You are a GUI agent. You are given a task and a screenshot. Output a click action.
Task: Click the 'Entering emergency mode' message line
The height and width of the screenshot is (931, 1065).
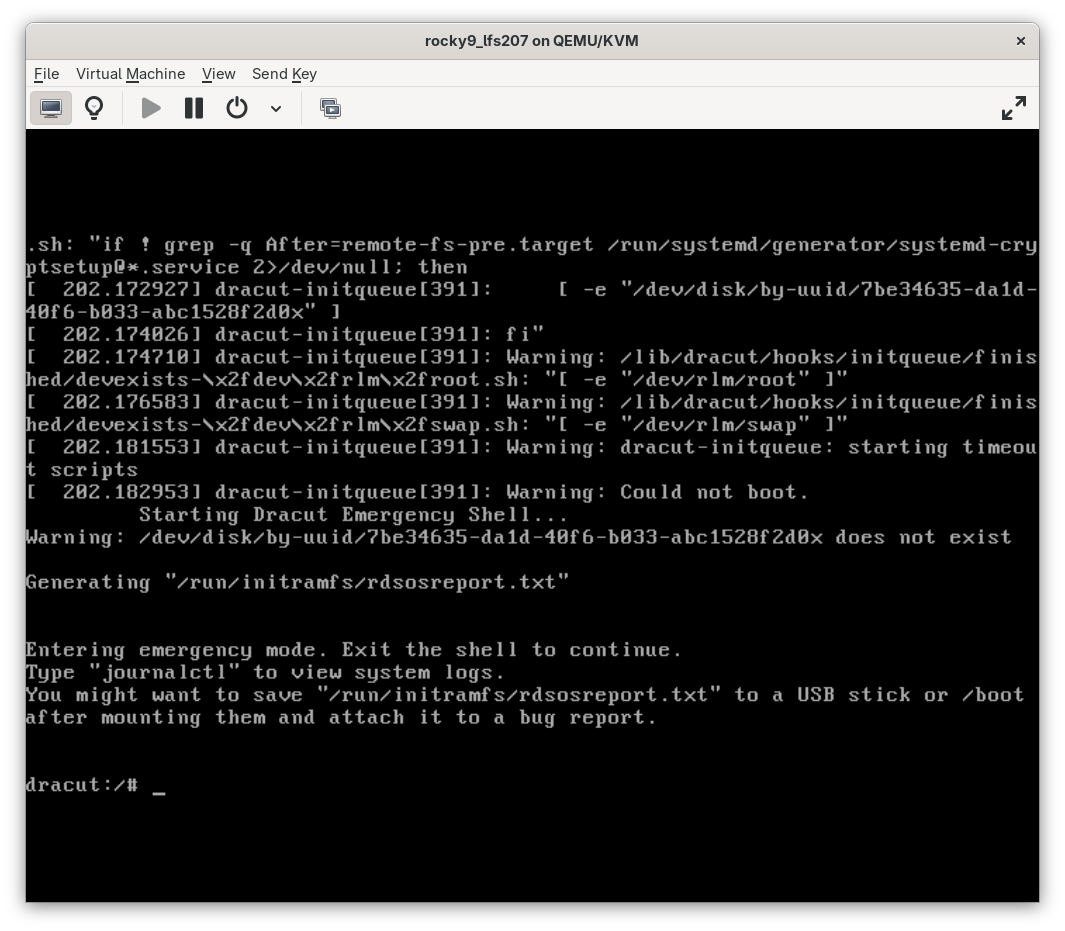[353, 650]
